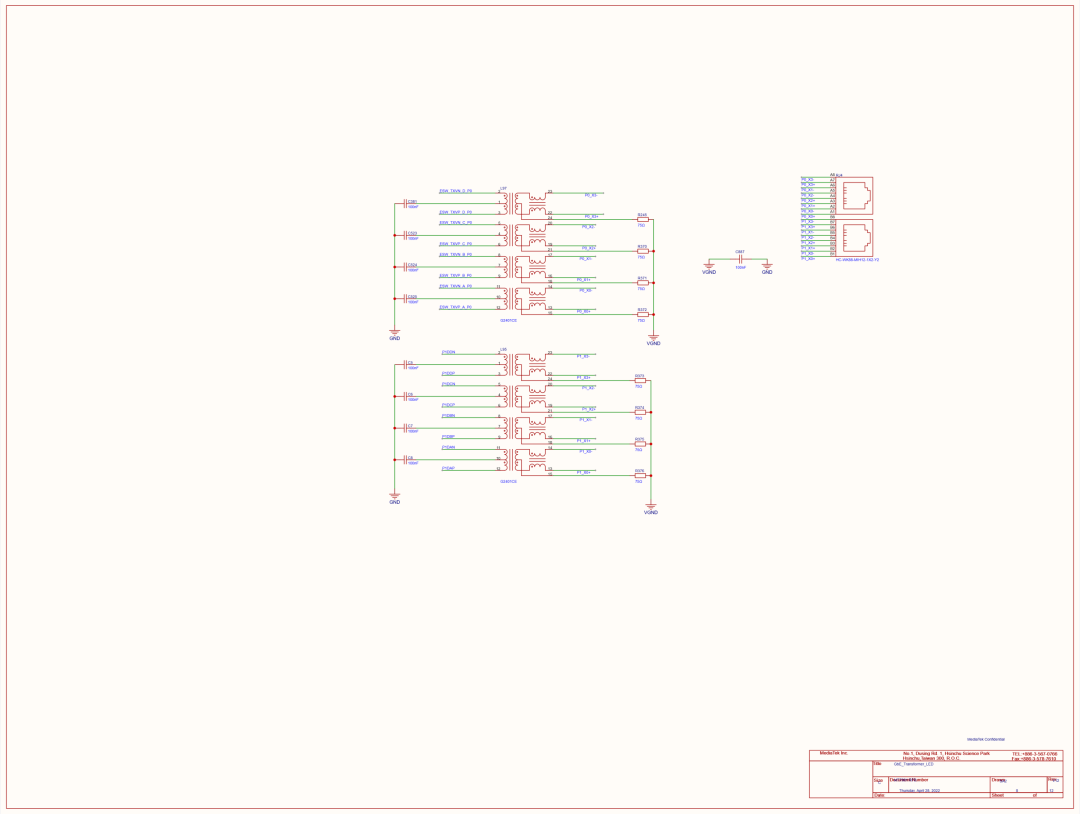Viewport: 1080px width, 814px height.
Task: Click net label ESW_TXVP_C_P0
Action: coord(455,244)
